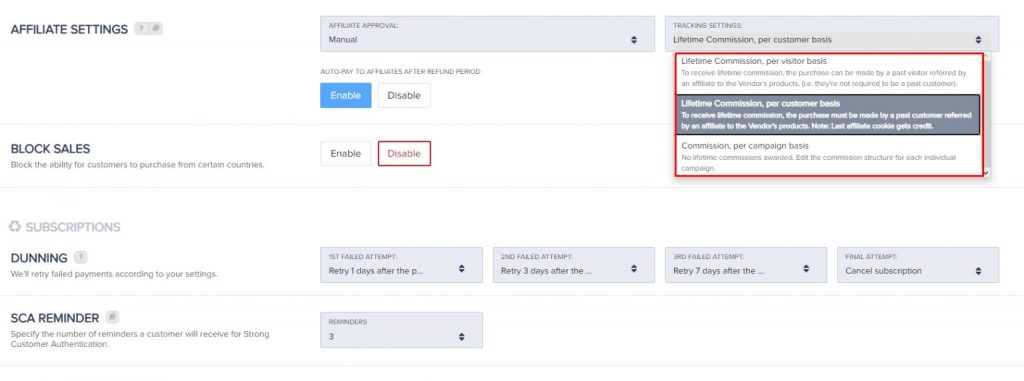
Task: Click 'We'll retry failed payments' description
Action: [114, 274]
